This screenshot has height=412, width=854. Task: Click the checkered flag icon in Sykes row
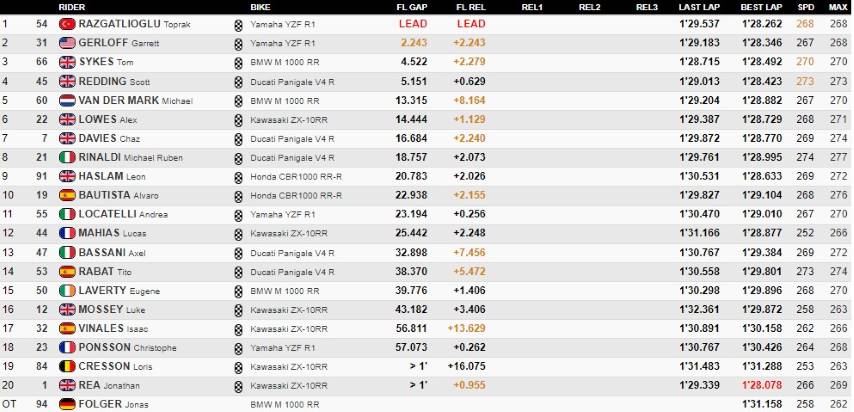click(239, 63)
